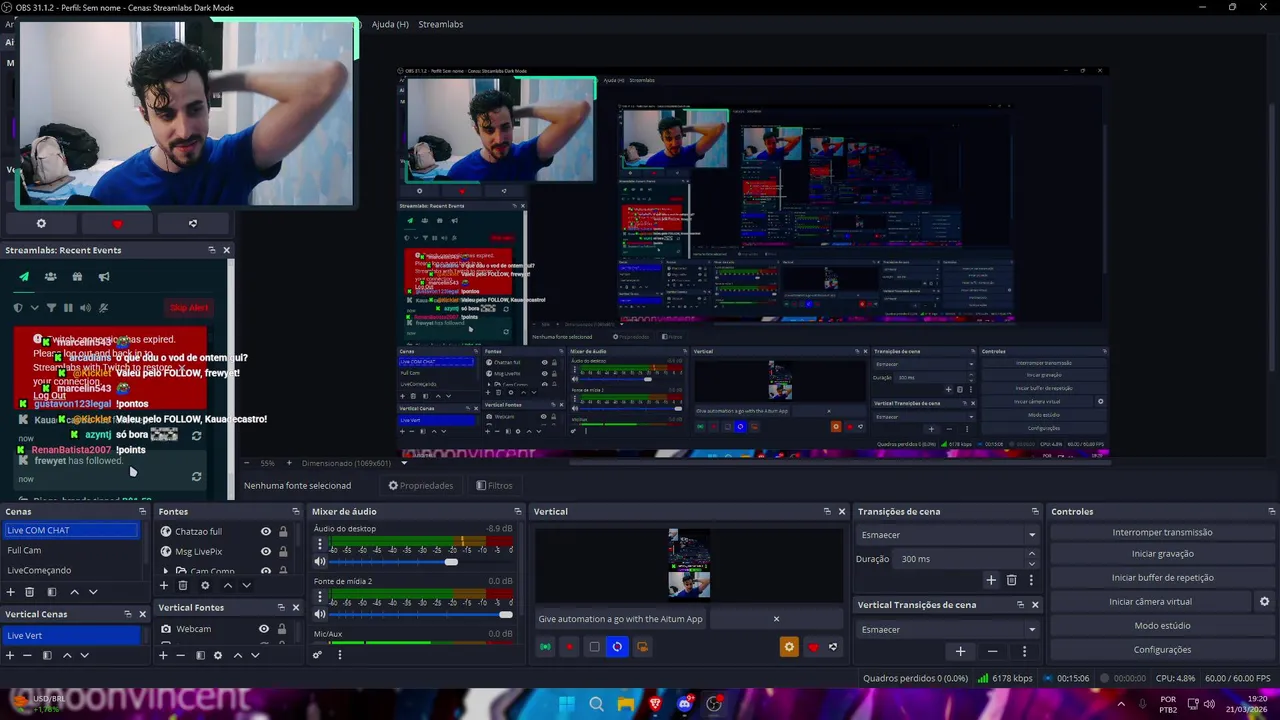Screen dimensions: 1280x720
Task: Delete the selected scene with trash icon in Cenas
Action: pos(29,592)
